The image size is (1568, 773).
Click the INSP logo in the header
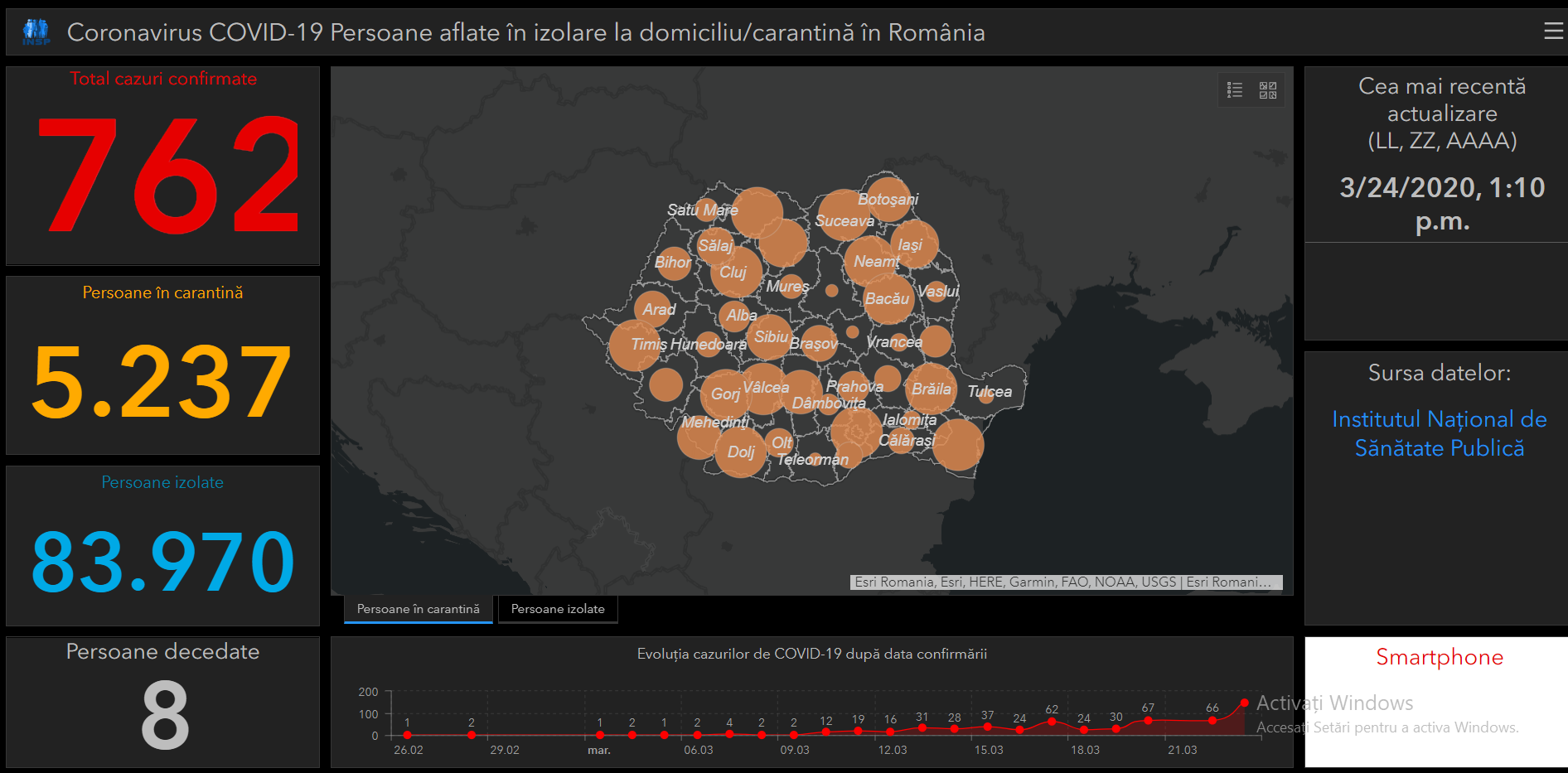point(36,32)
